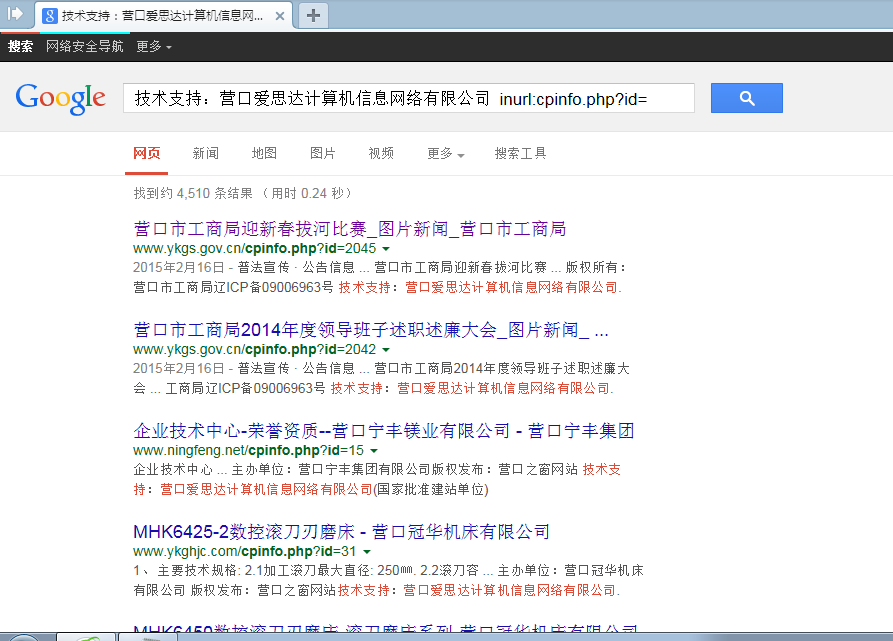The width and height of the screenshot is (893, 641).
Task: Open result MHK6425-2数控滚刀刃磨床
Action: coord(342,532)
